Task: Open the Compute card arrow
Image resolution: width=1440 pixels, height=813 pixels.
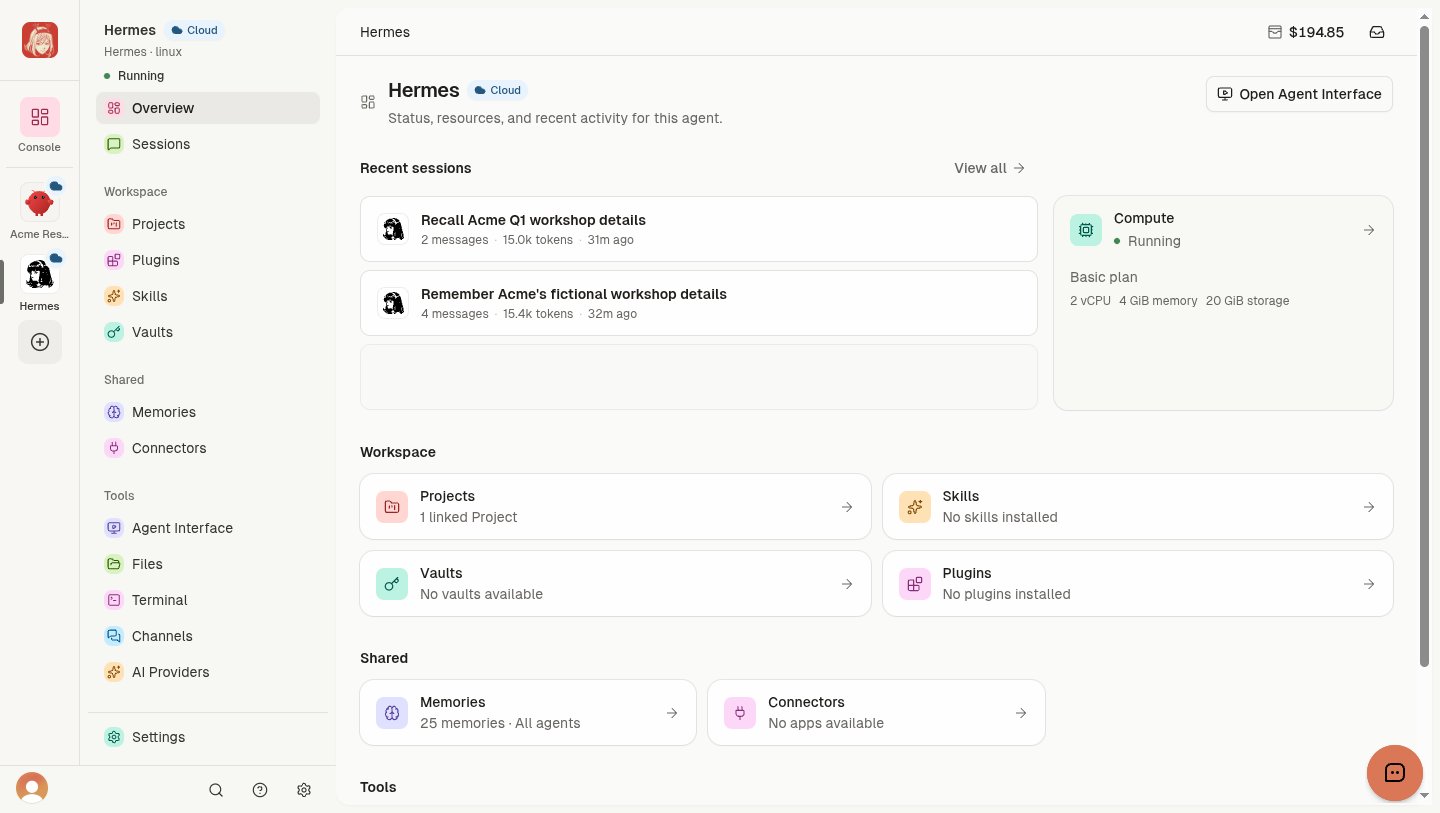Action: tap(1369, 230)
